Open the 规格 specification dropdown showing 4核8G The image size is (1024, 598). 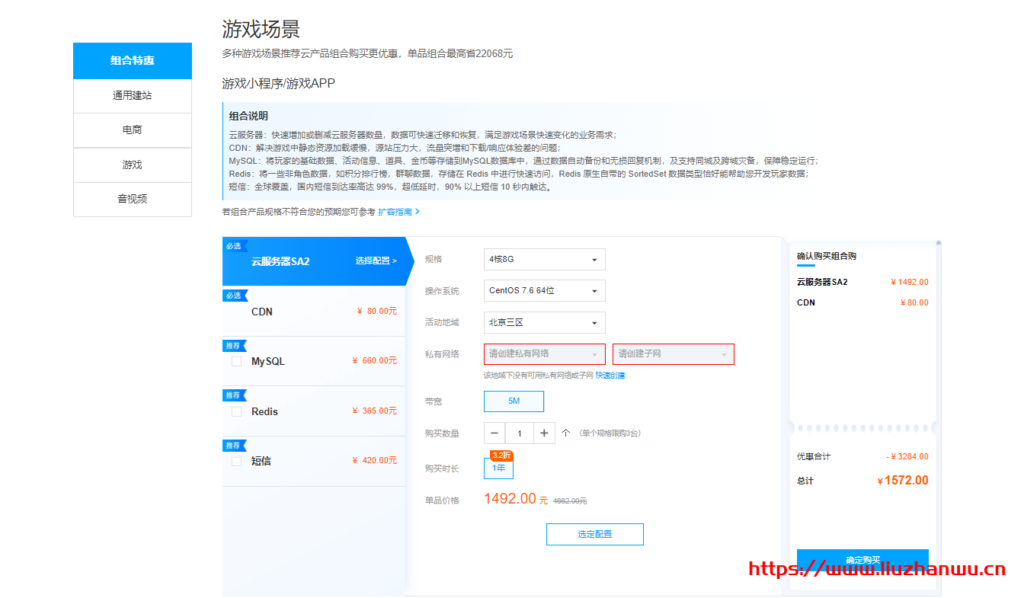tap(544, 259)
